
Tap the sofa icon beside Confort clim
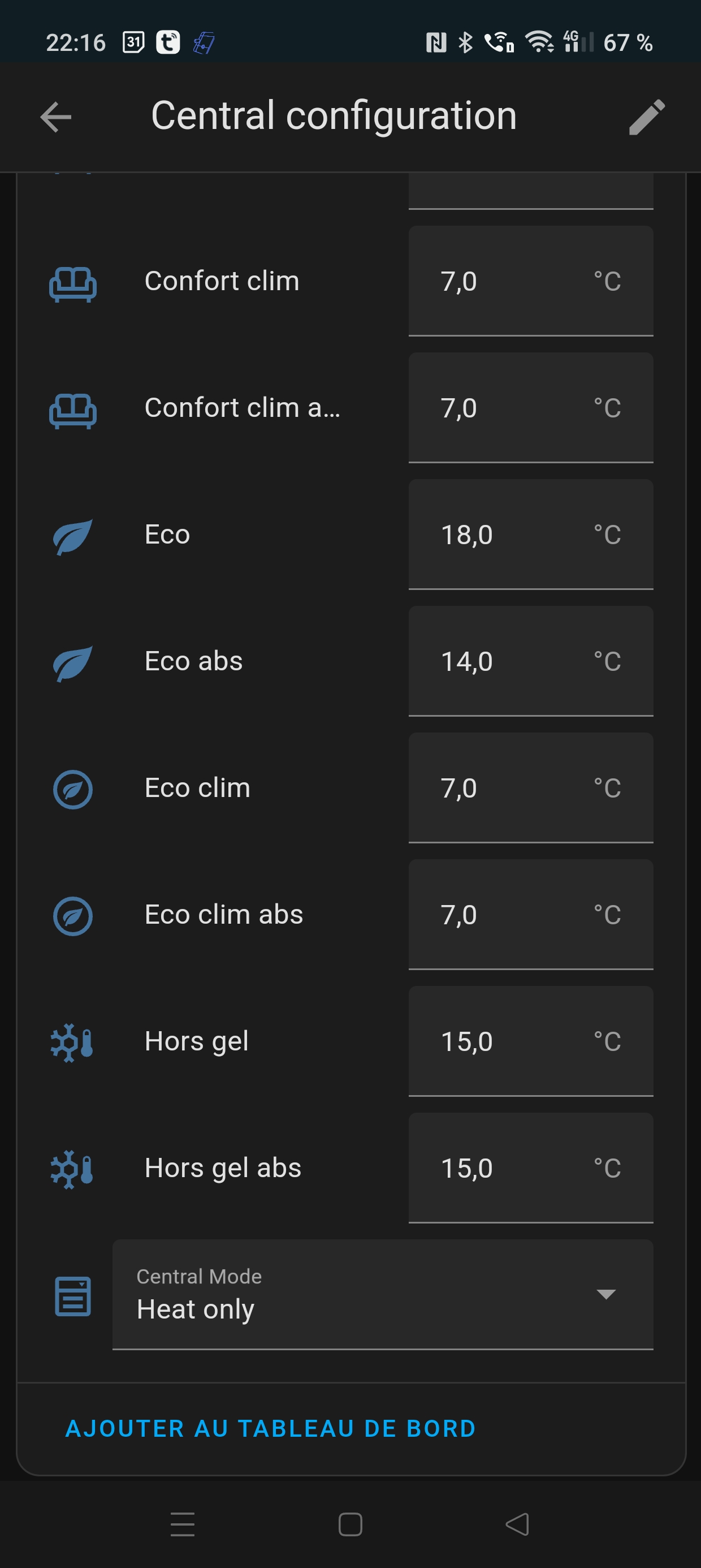pos(72,282)
